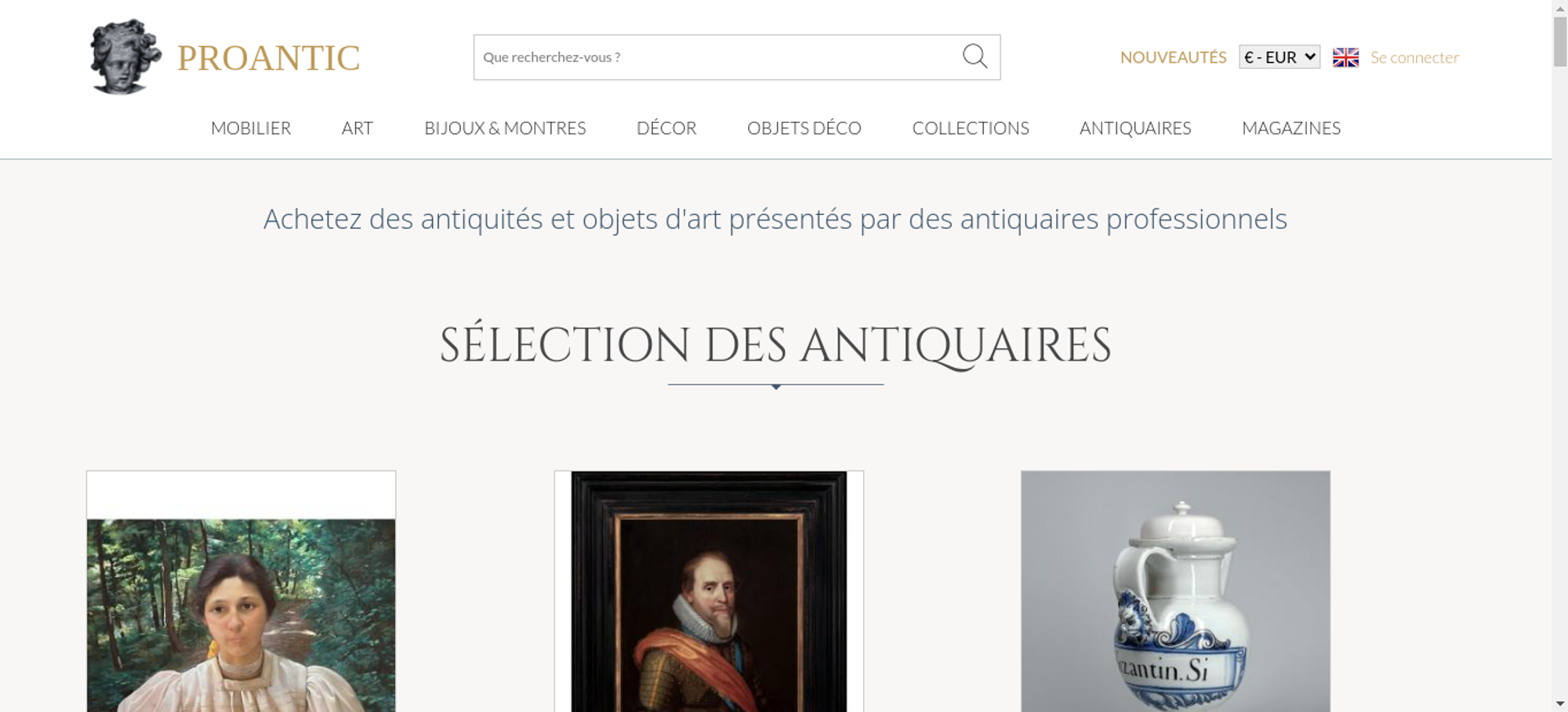
Task: Open the Magazines menu item
Action: 1291,128
